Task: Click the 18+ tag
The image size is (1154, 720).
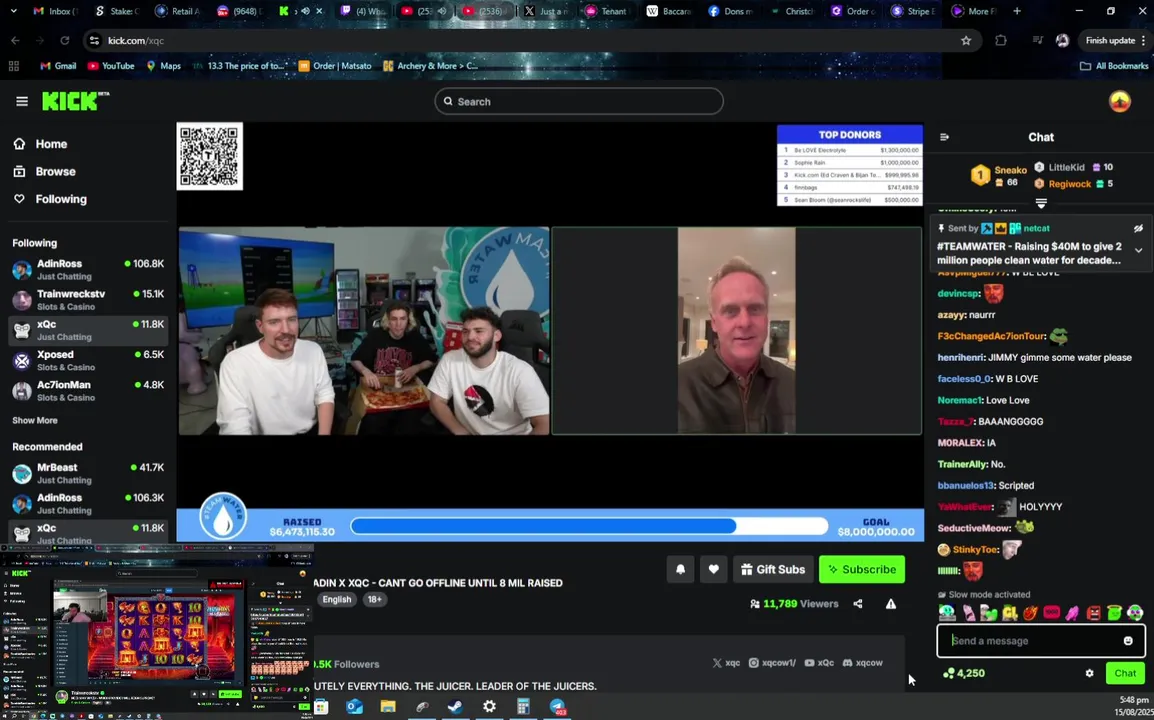Action: 375,599
